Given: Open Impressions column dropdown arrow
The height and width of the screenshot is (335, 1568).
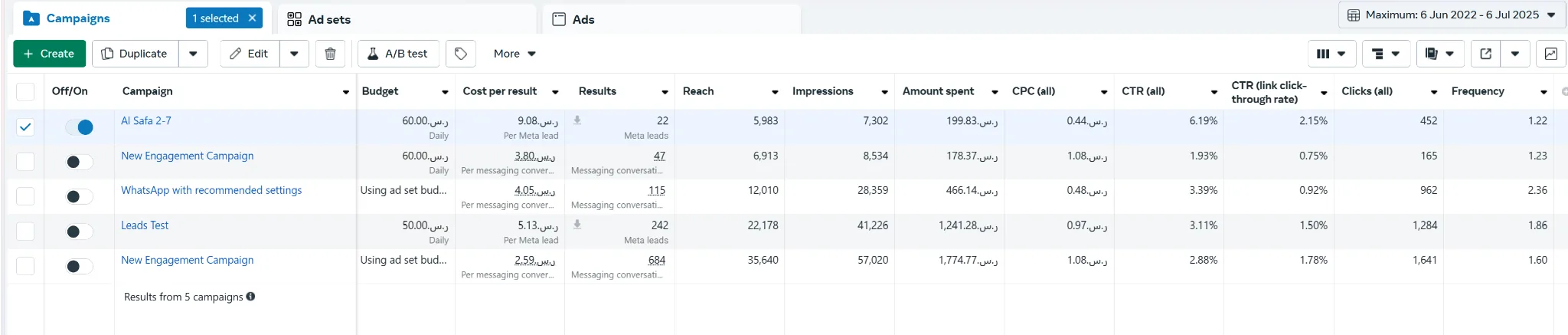Looking at the screenshot, I should pos(884,92).
